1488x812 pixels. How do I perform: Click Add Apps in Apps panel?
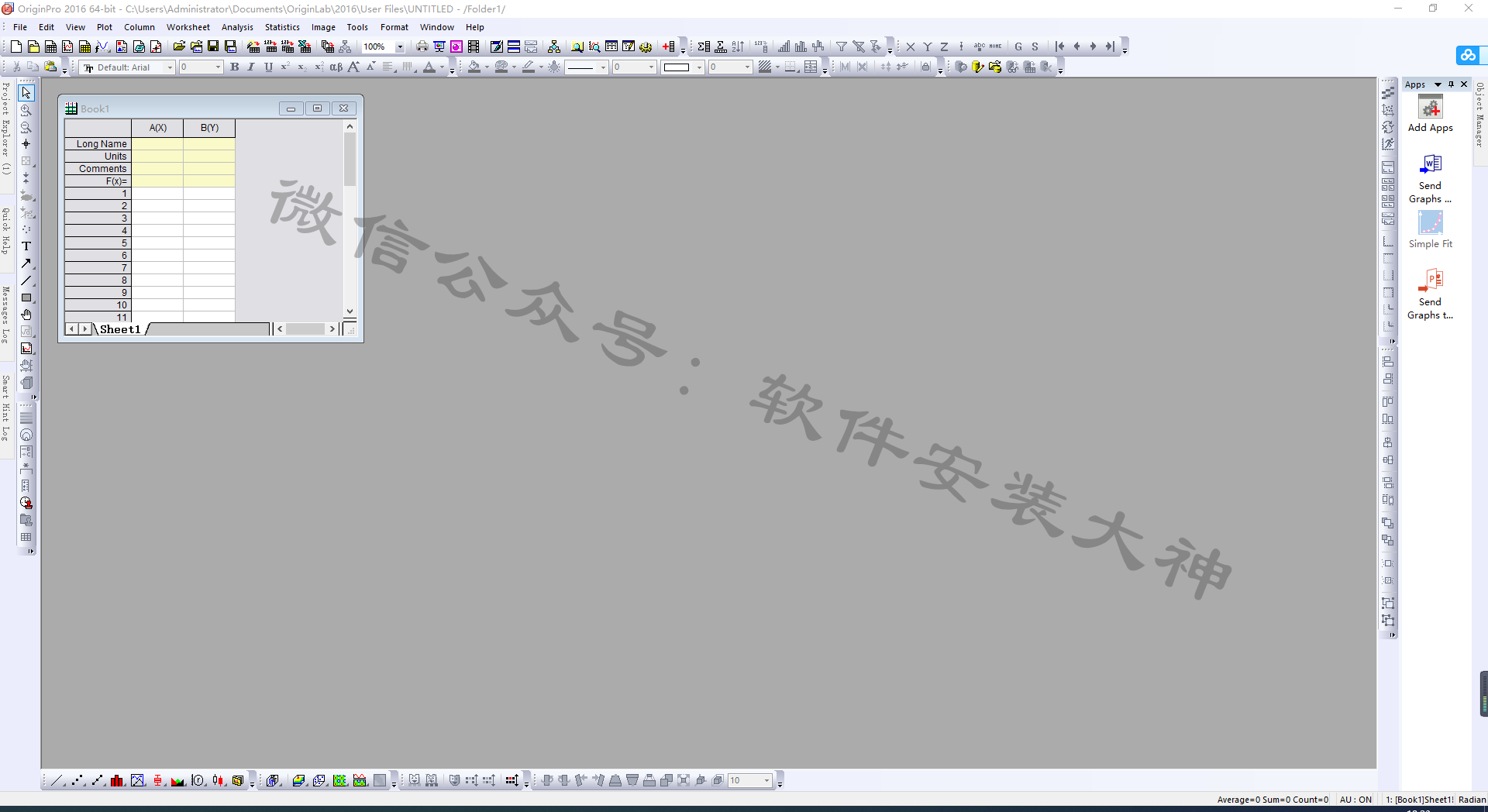[x=1430, y=115]
